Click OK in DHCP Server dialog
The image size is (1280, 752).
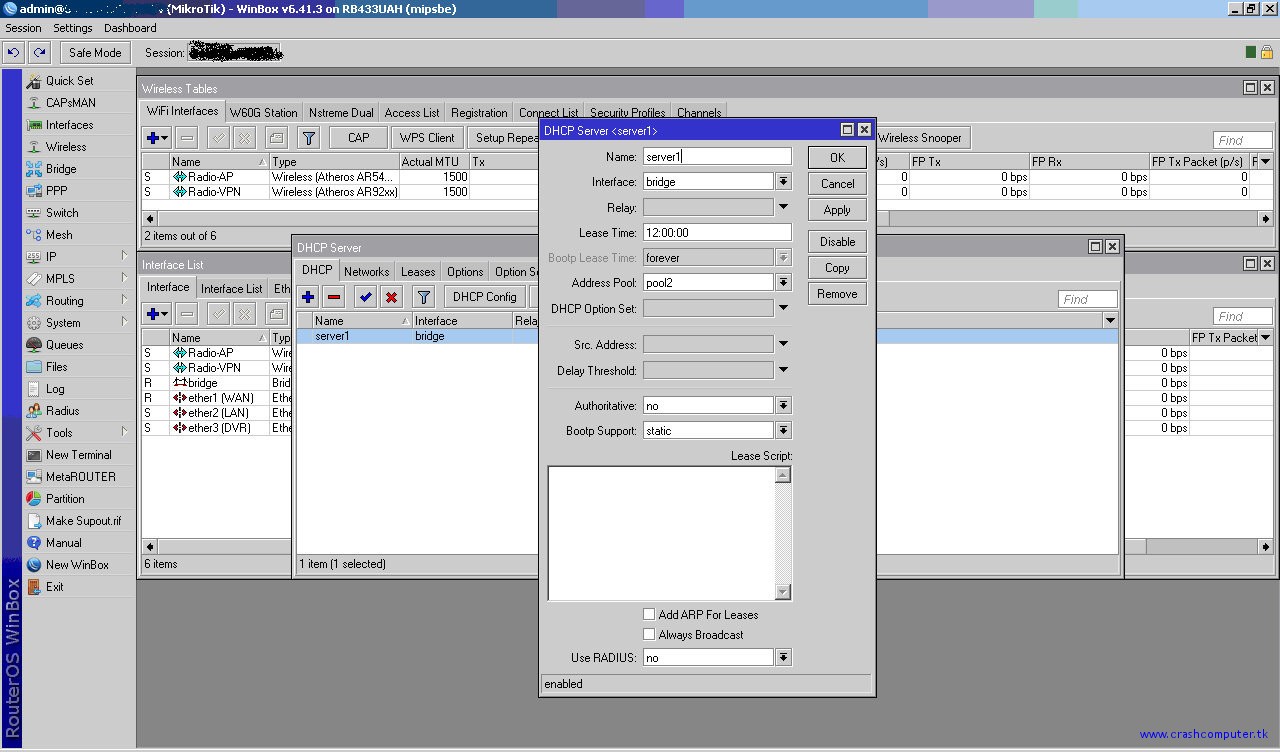(837, 158)
